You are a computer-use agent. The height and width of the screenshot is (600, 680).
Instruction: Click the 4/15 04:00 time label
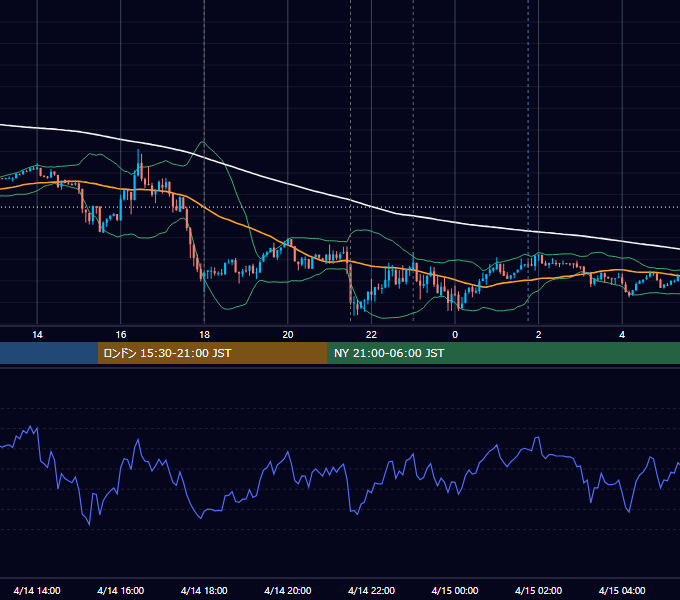coord(622,590)
